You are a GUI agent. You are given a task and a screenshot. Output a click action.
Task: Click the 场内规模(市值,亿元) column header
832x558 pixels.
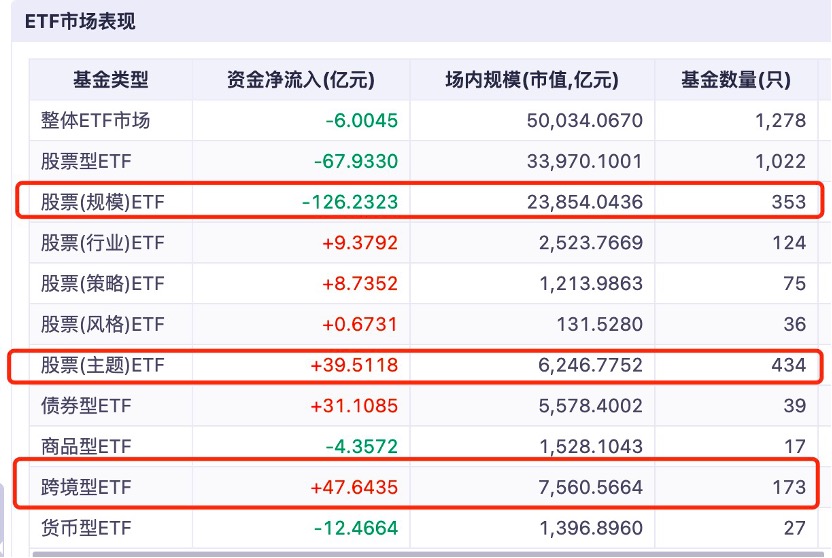(531, 80)
